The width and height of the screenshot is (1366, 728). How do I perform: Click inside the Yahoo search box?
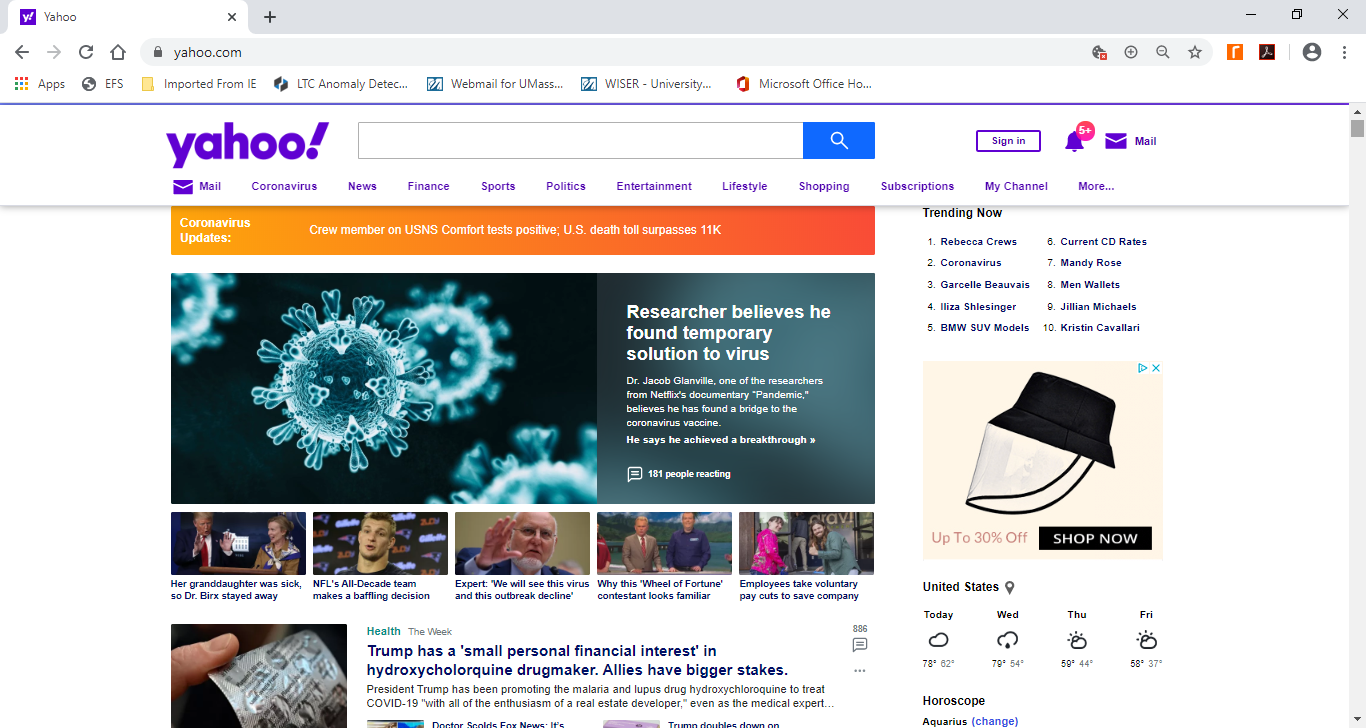pos(580,140)
